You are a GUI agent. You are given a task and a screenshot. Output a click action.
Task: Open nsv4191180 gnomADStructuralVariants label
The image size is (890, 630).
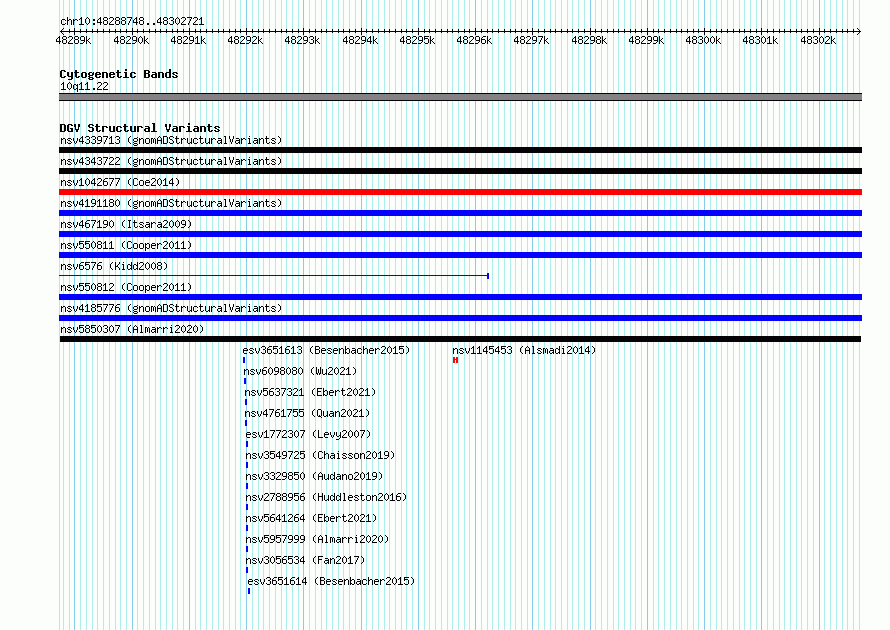pos(171,203)
